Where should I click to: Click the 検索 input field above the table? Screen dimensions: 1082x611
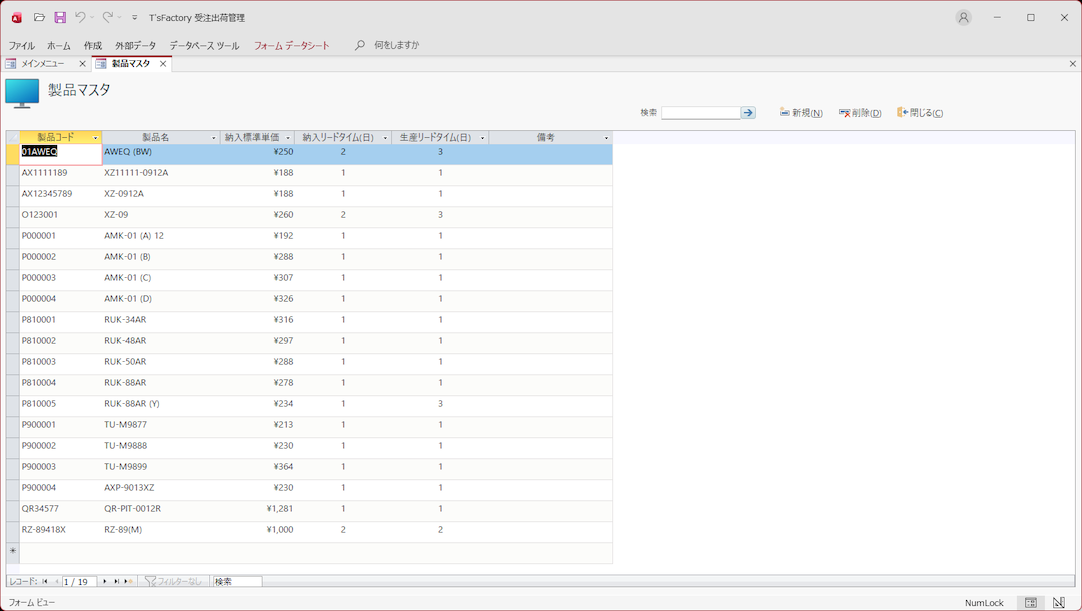point(700,113)
